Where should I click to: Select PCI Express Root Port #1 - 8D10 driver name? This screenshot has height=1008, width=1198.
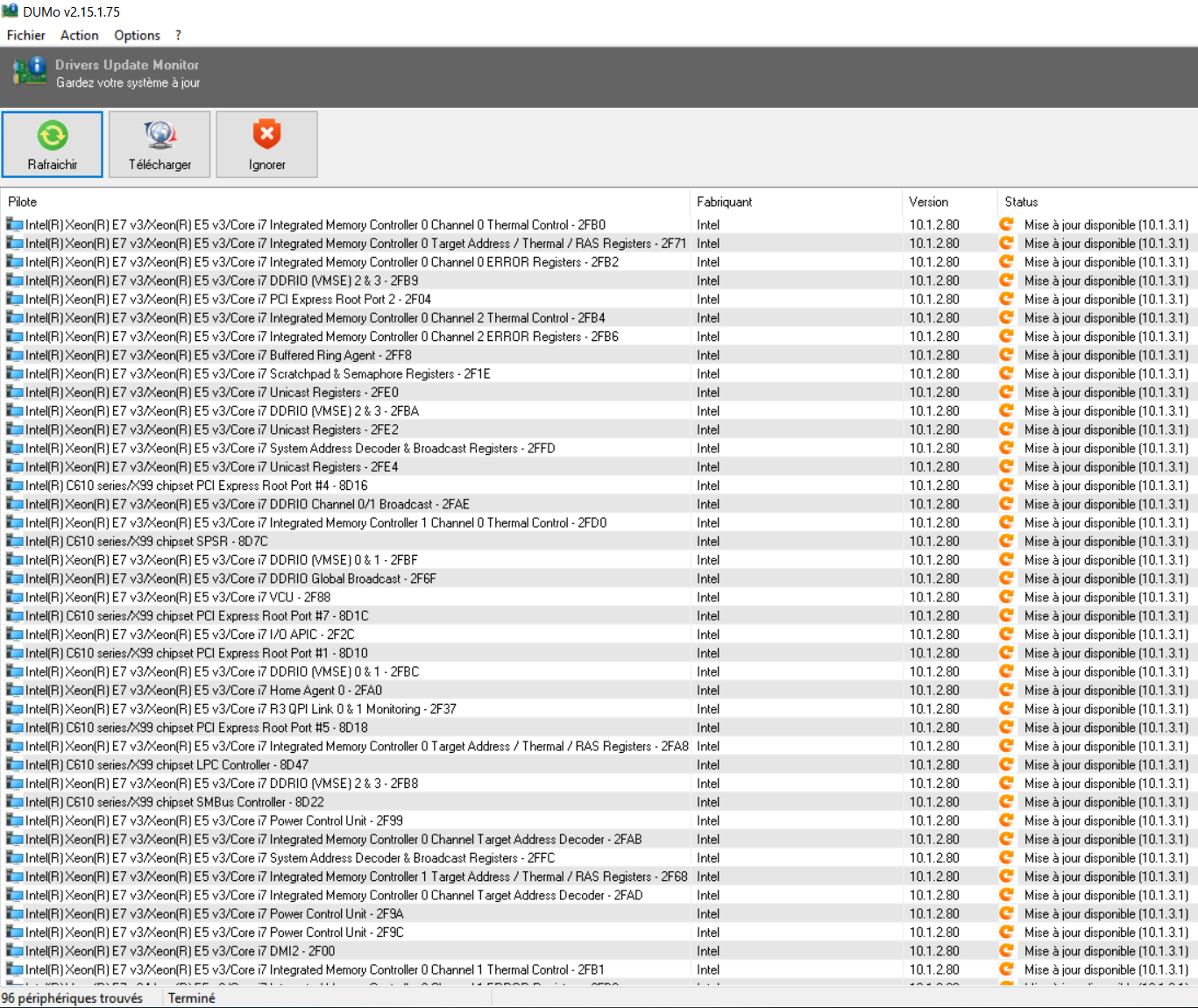tap(197, 653)
